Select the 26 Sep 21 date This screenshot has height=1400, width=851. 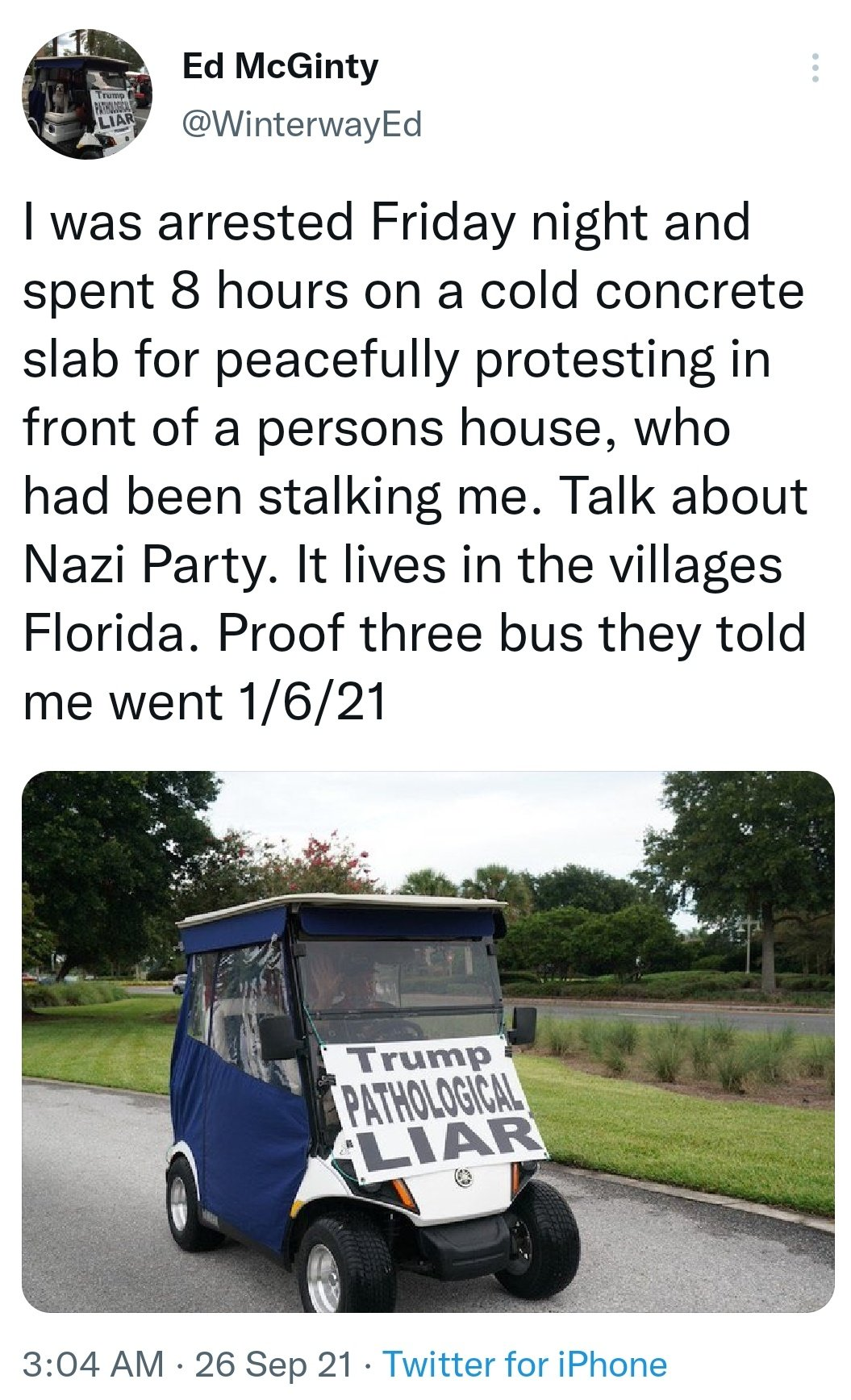click(274, 1365)
